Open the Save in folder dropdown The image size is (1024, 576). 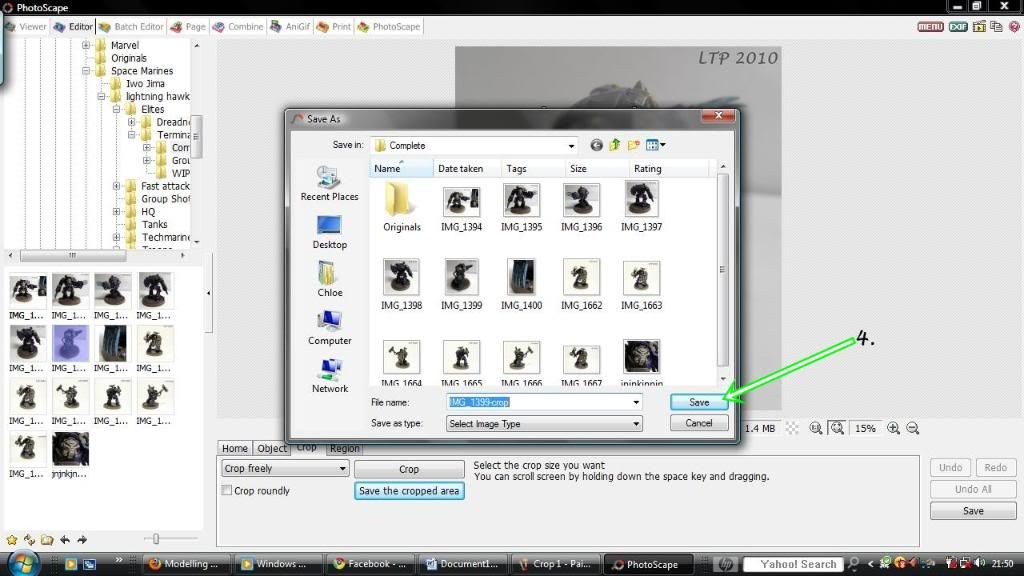tap(571, 146)
